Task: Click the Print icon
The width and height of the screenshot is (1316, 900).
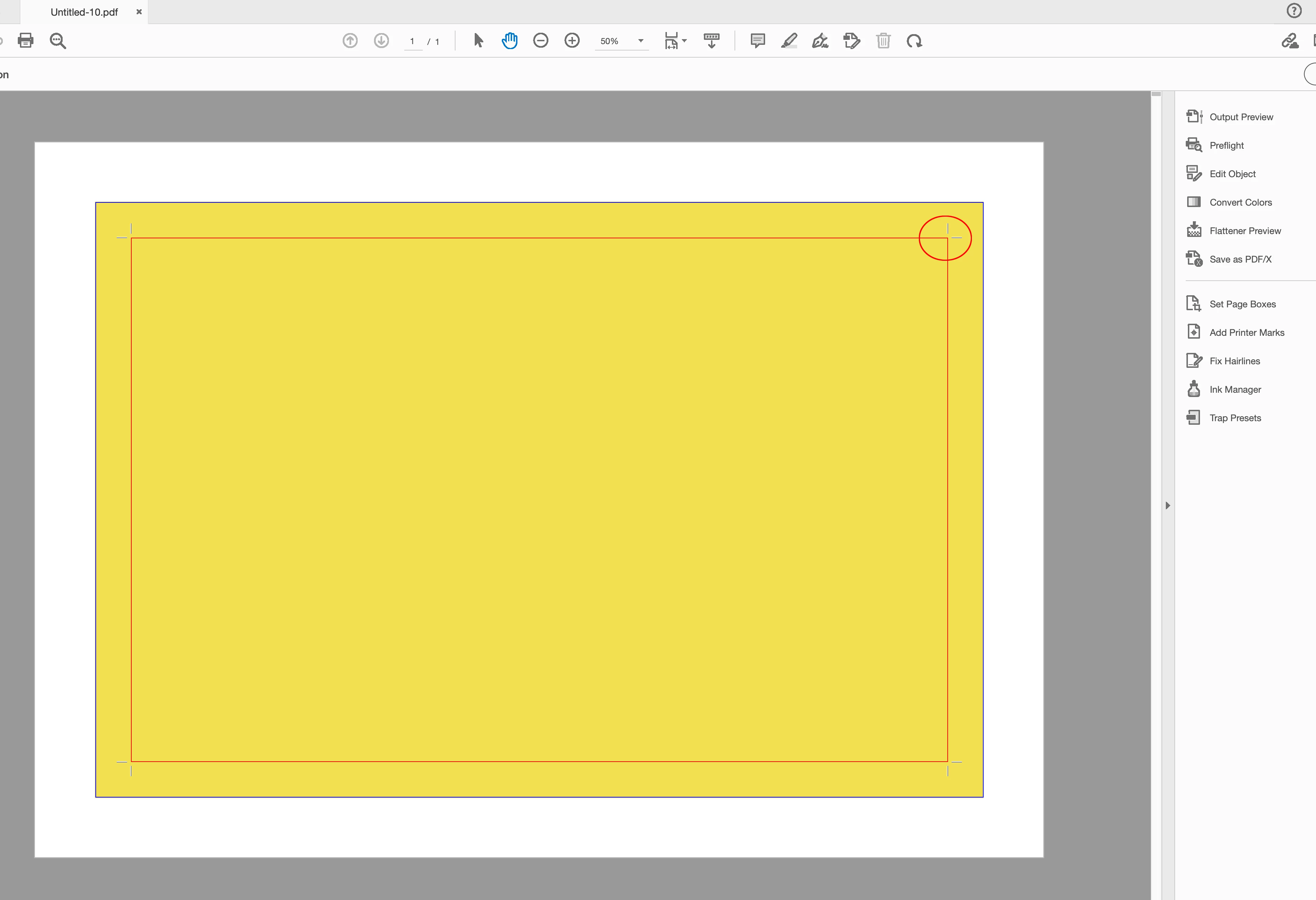Action: click(x=26, y=41)
